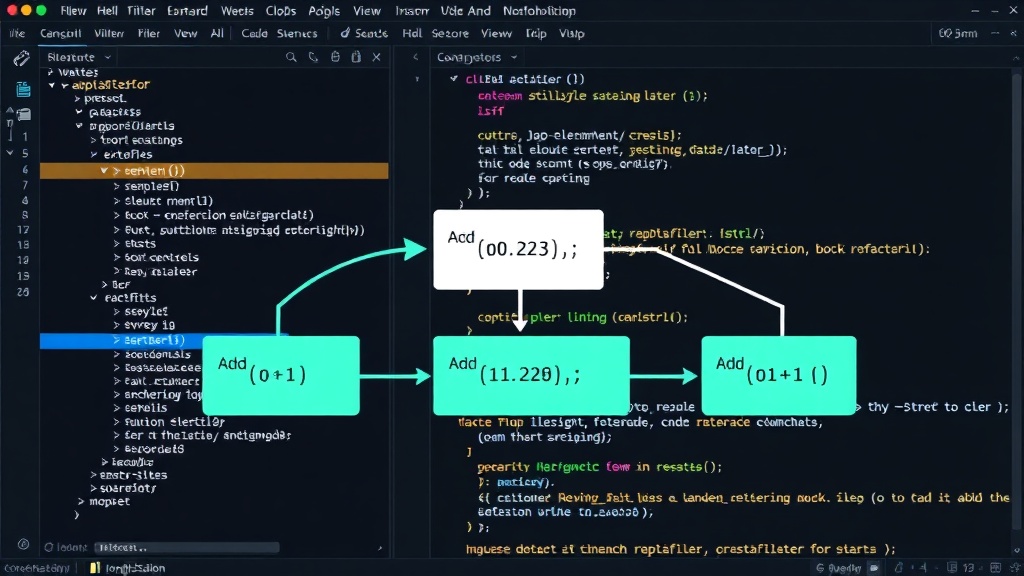
Task: Open the 'Conagetors' editor dropdown
Action: click(x=514, y=57)
